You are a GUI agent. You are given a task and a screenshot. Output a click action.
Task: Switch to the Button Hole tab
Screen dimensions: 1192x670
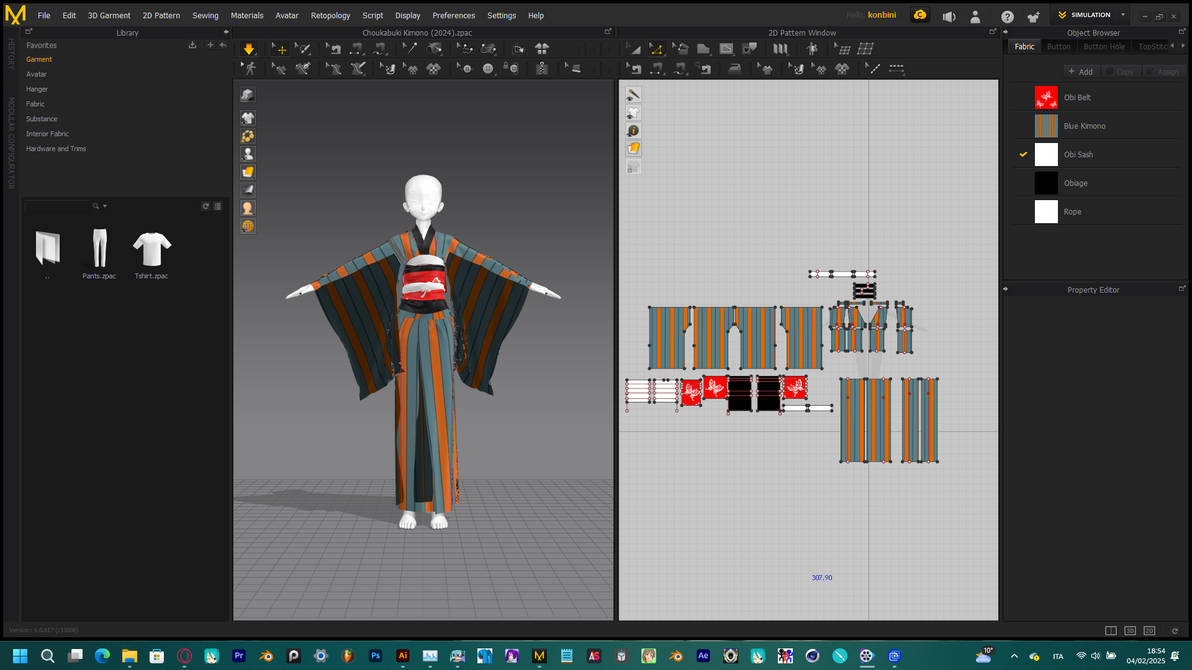click(x=1103, y=46)
